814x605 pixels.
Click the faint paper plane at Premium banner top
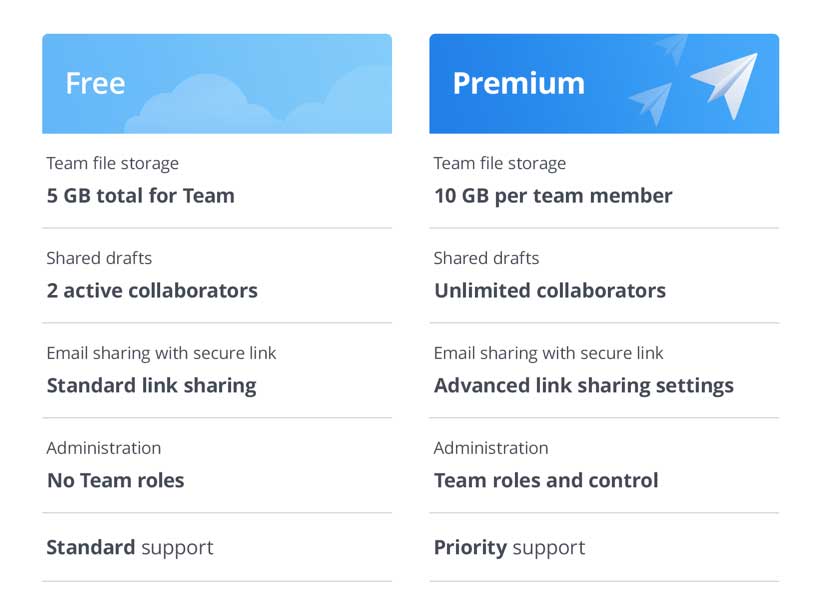click(x=673, y=46)
